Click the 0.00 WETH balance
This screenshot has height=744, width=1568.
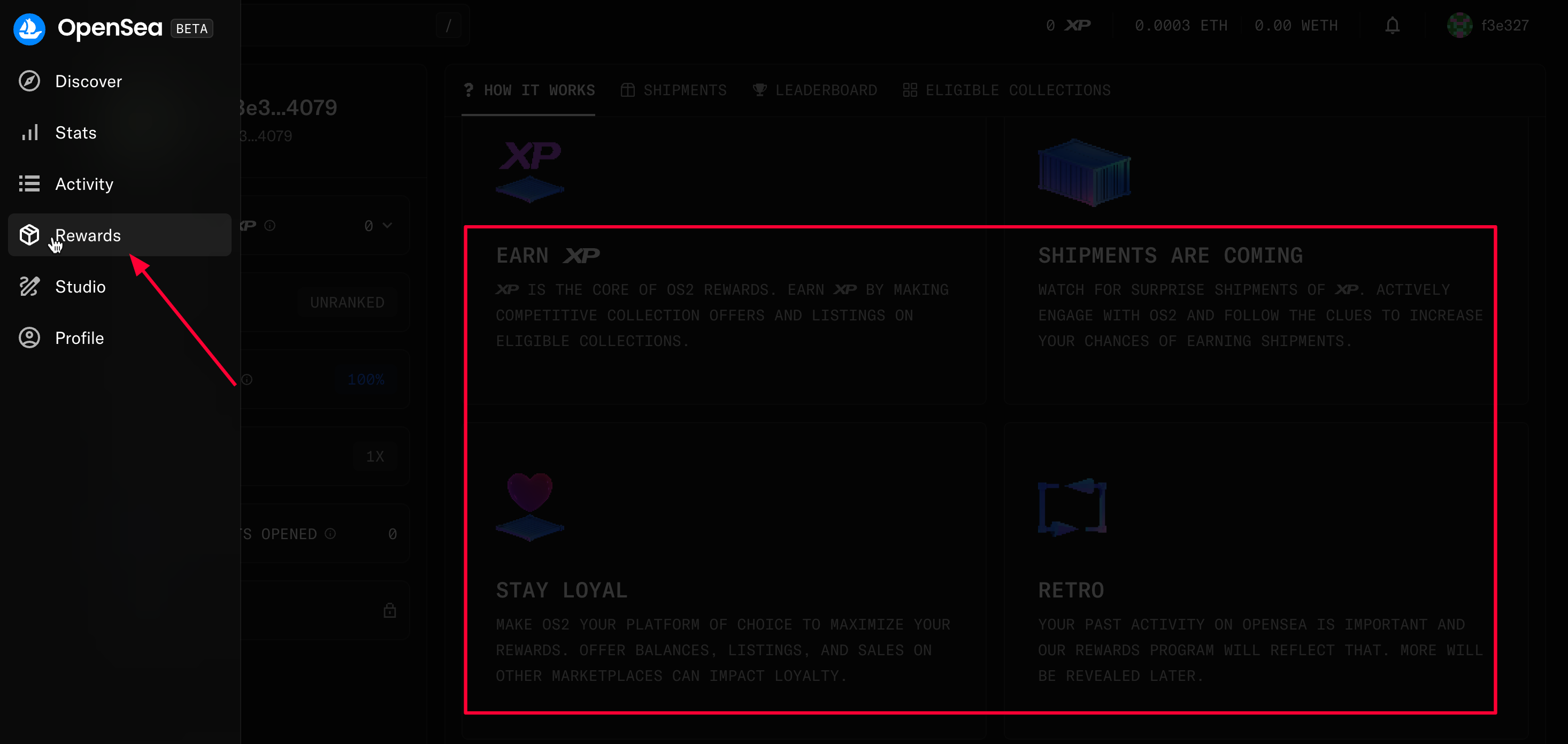click(1295, 26)
